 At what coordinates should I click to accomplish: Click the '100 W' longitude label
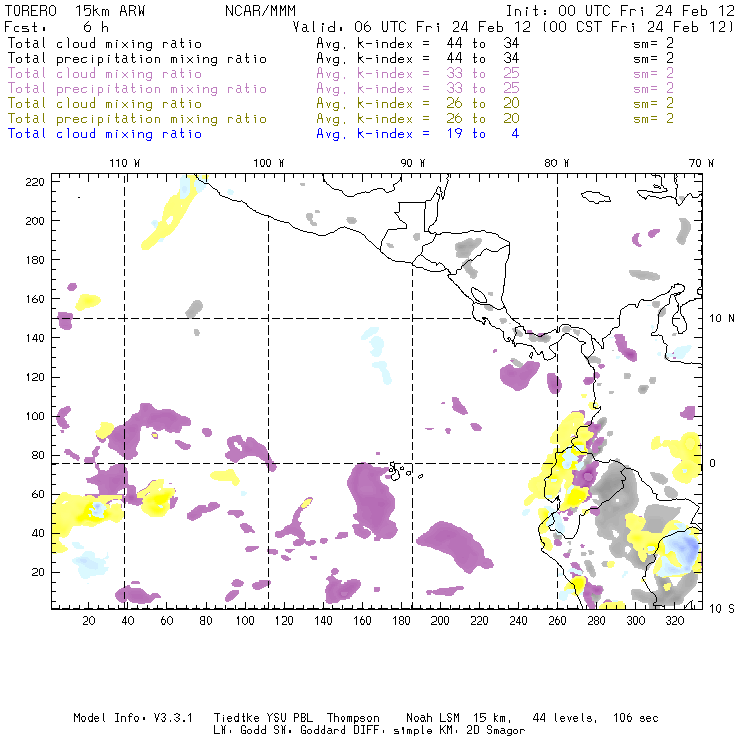(x=269, y=163)
